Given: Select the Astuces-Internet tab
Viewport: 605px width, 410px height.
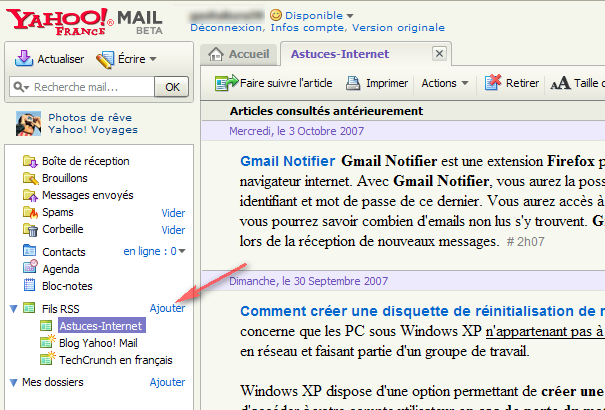Looking at the screenshot, I should click(340, 54).
